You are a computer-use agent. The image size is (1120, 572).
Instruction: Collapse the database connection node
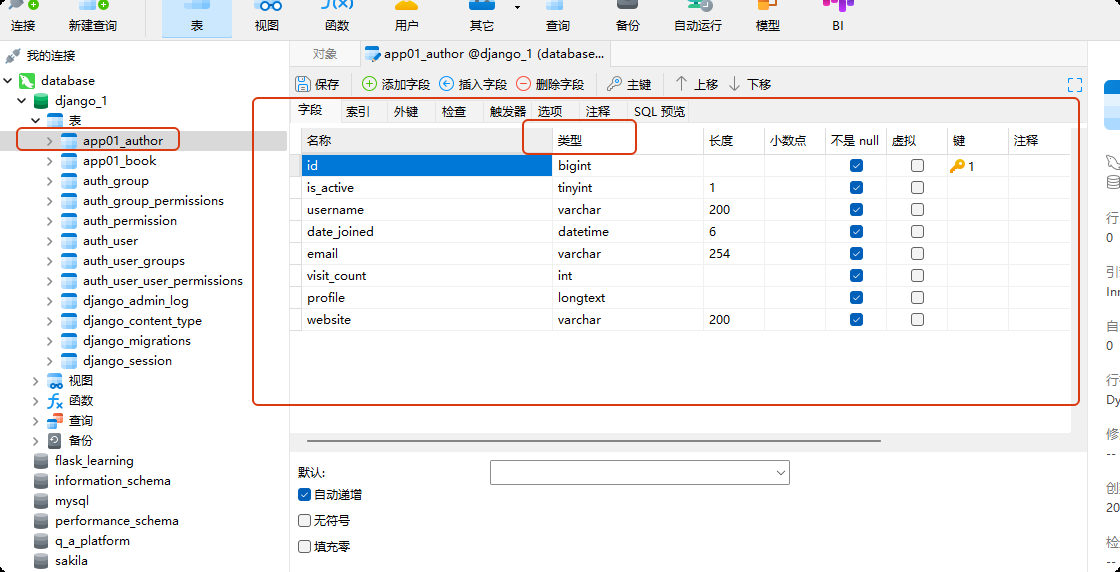point(8,81)
